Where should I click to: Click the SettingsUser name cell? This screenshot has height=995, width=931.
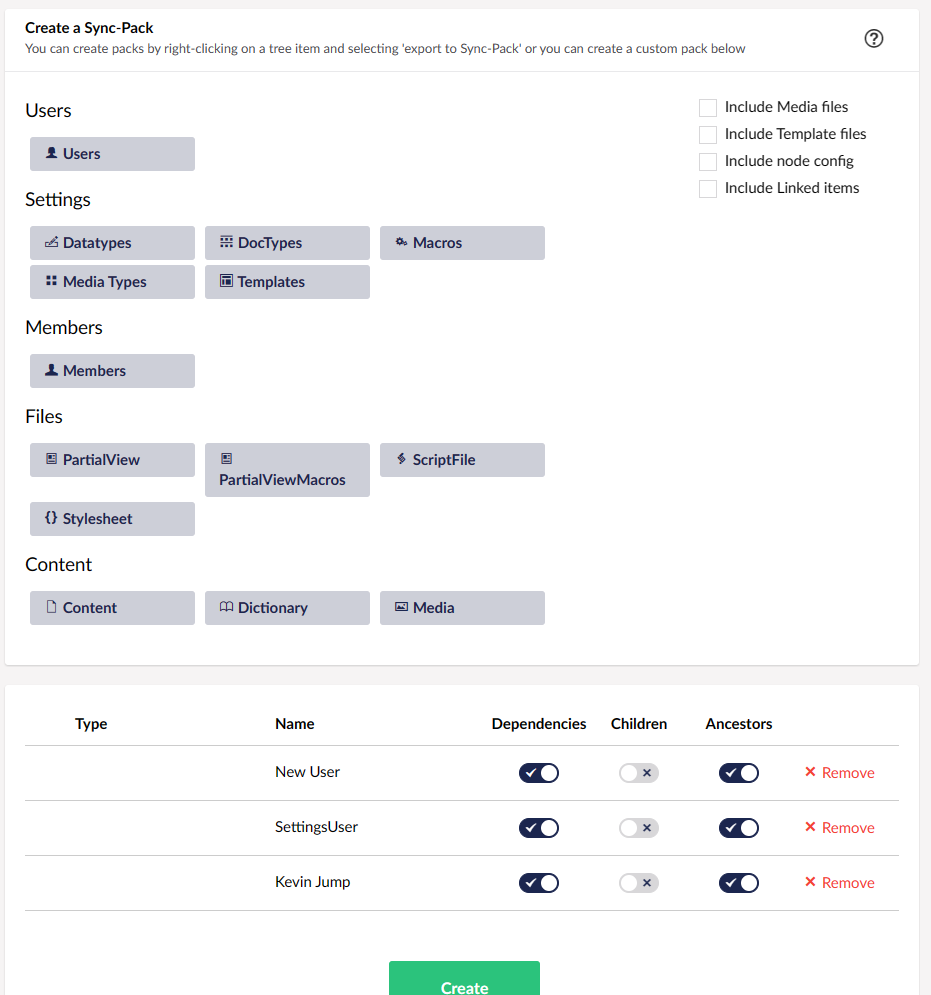click(316, 827)
